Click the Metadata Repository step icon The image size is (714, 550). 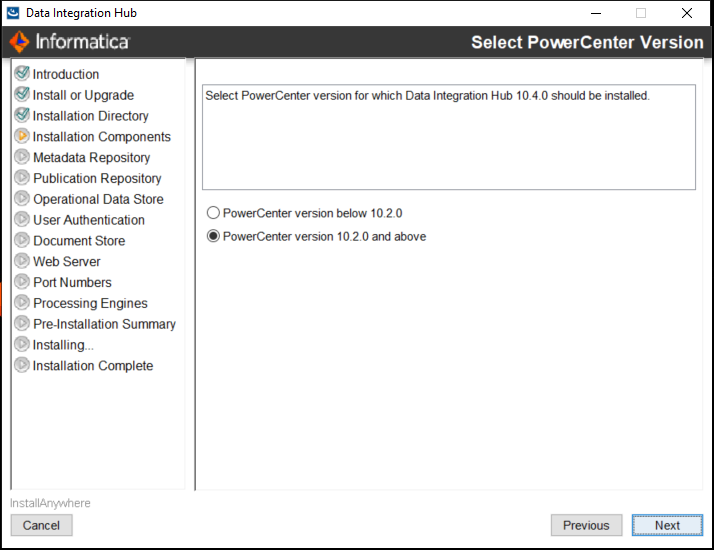22,157
